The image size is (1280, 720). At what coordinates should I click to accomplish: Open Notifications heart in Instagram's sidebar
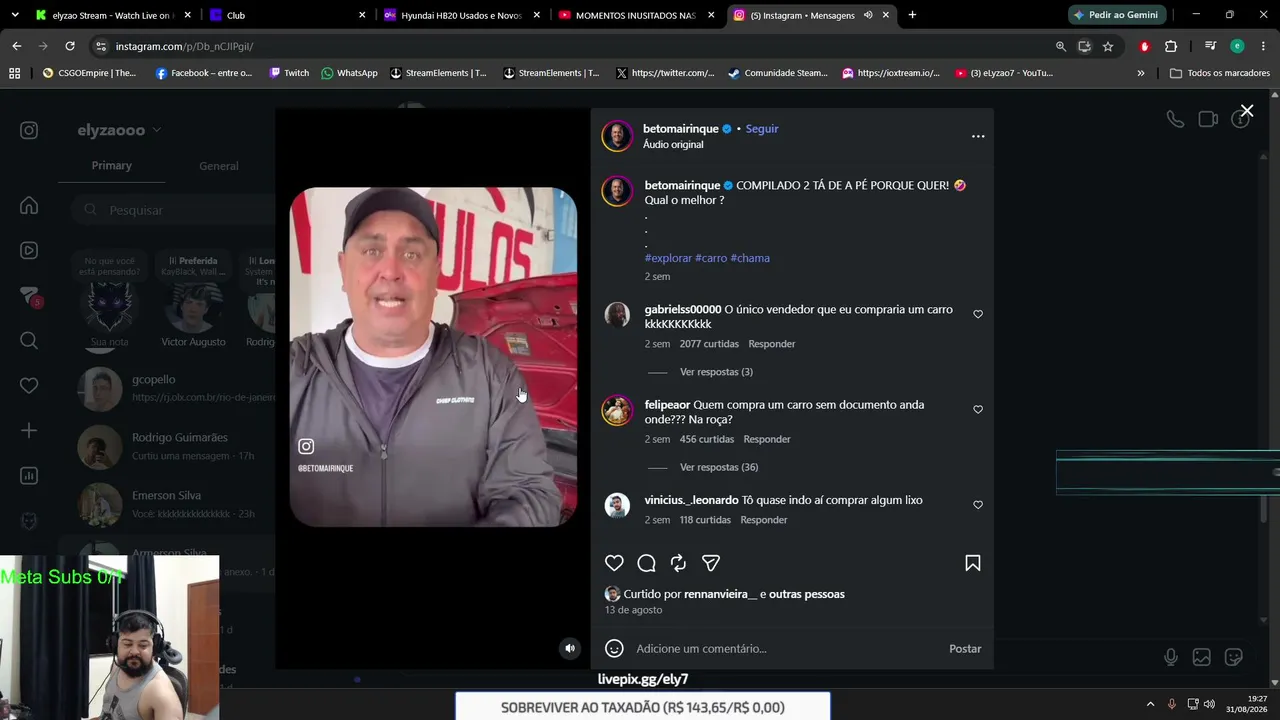pyautogui.click(x=29, y=386)
